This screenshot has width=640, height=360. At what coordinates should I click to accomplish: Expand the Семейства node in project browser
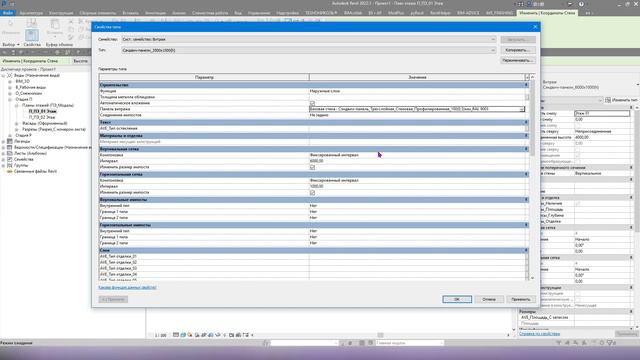[4, 160]
